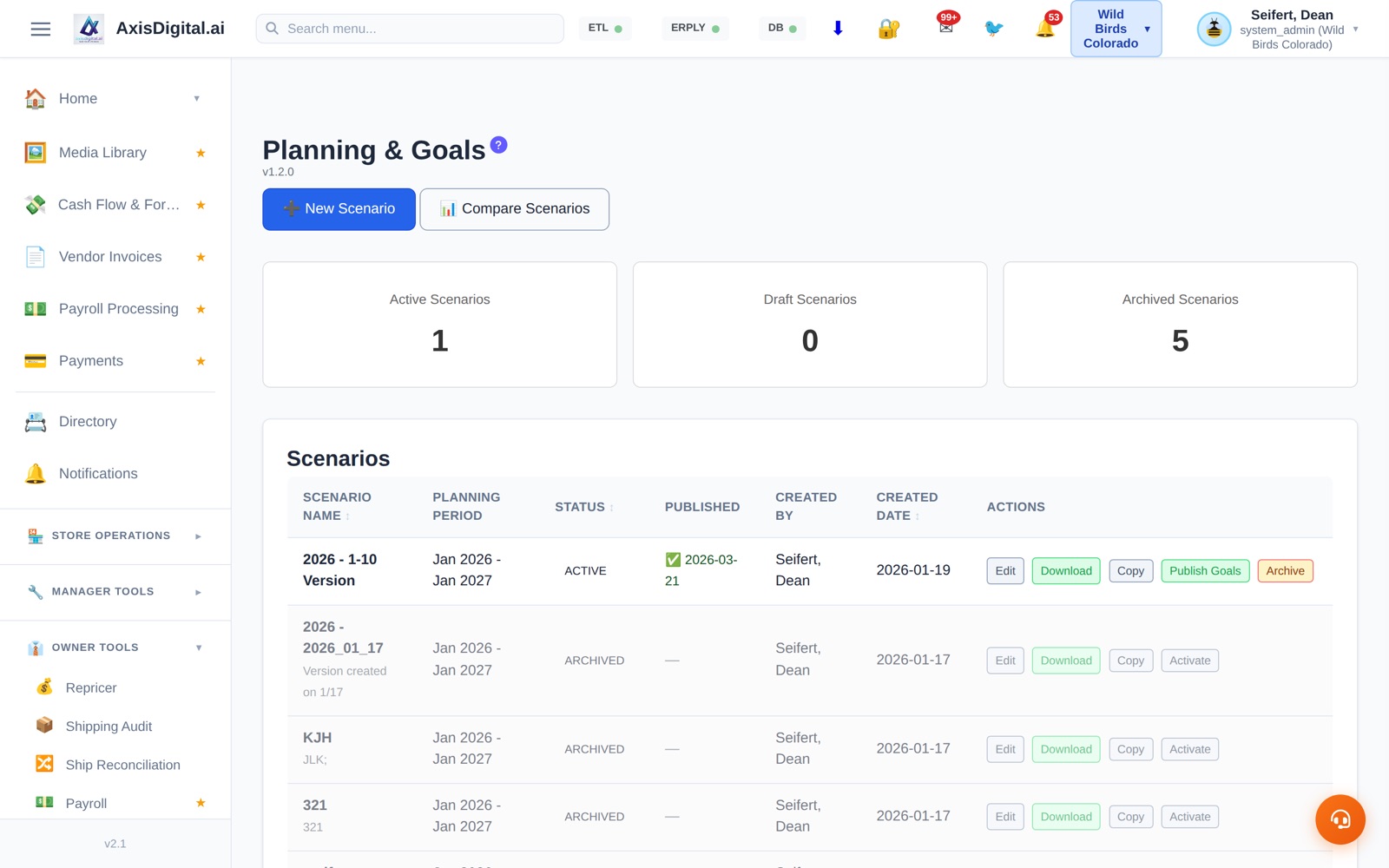The image size is (1389, 868).
Task: Open the orange support headset button
Action: click(x=1340, y=819)
